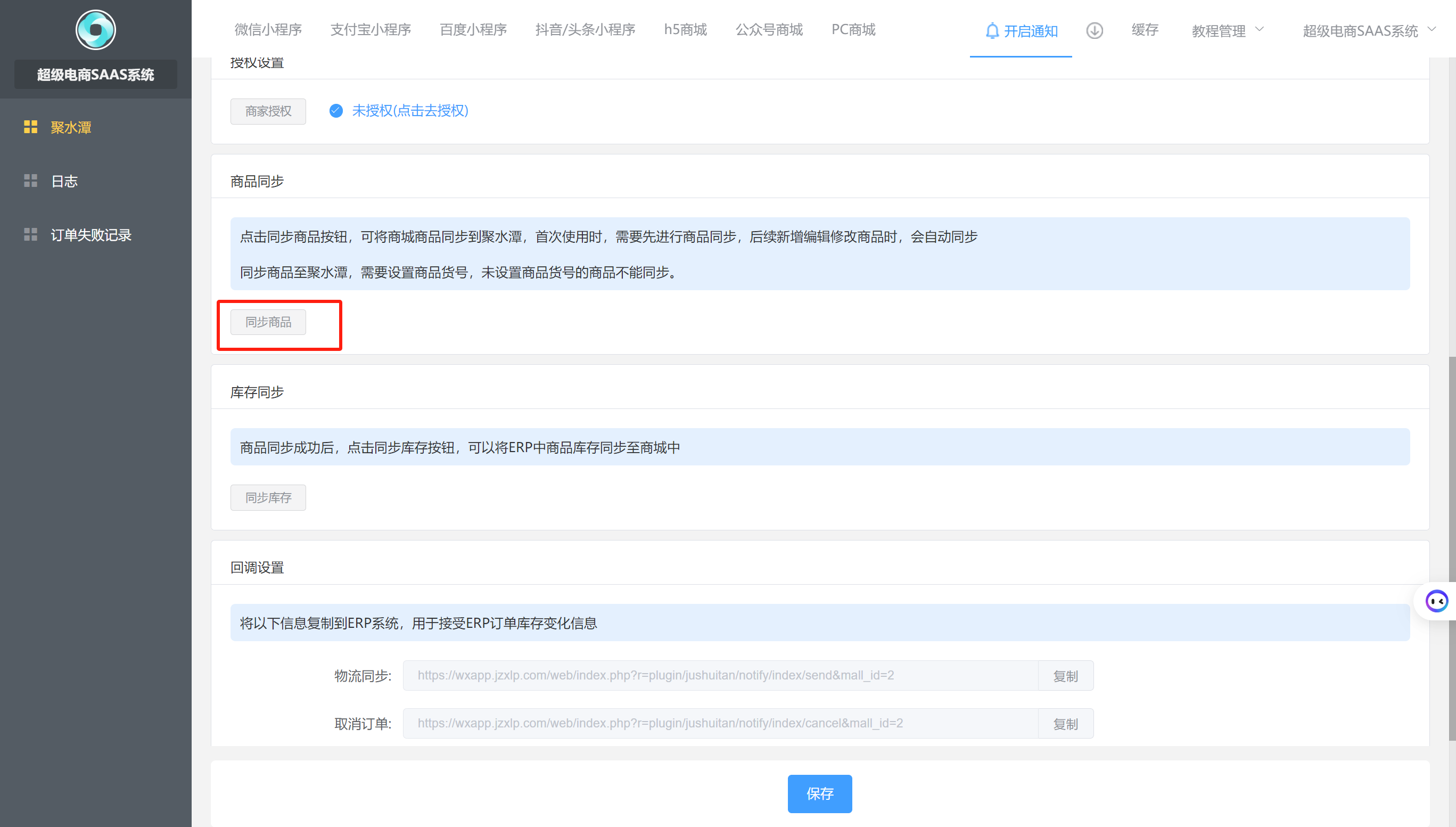Click the grid icon beside 聚水潭
The width and height of the screenshot is (1456, 827).
tap(31, 127)
